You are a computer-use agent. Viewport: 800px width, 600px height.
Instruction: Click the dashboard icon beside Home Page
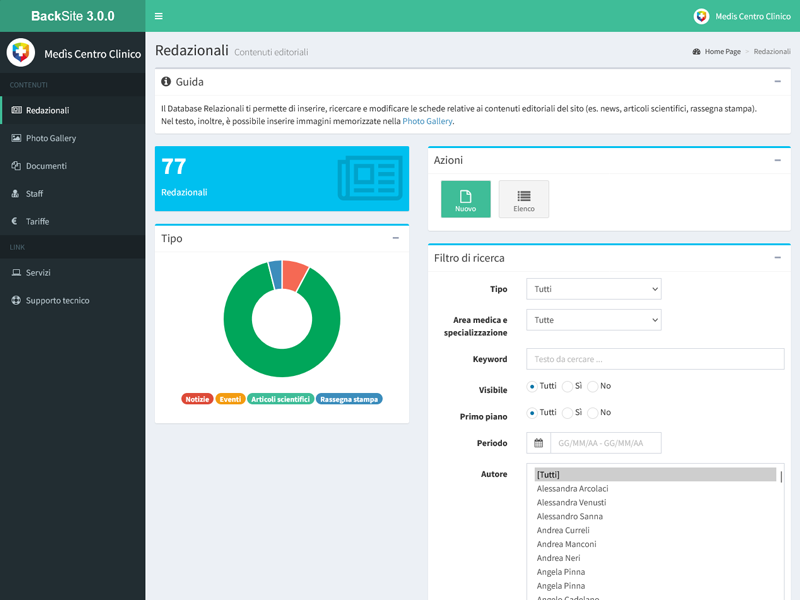(x=696, y=52)
